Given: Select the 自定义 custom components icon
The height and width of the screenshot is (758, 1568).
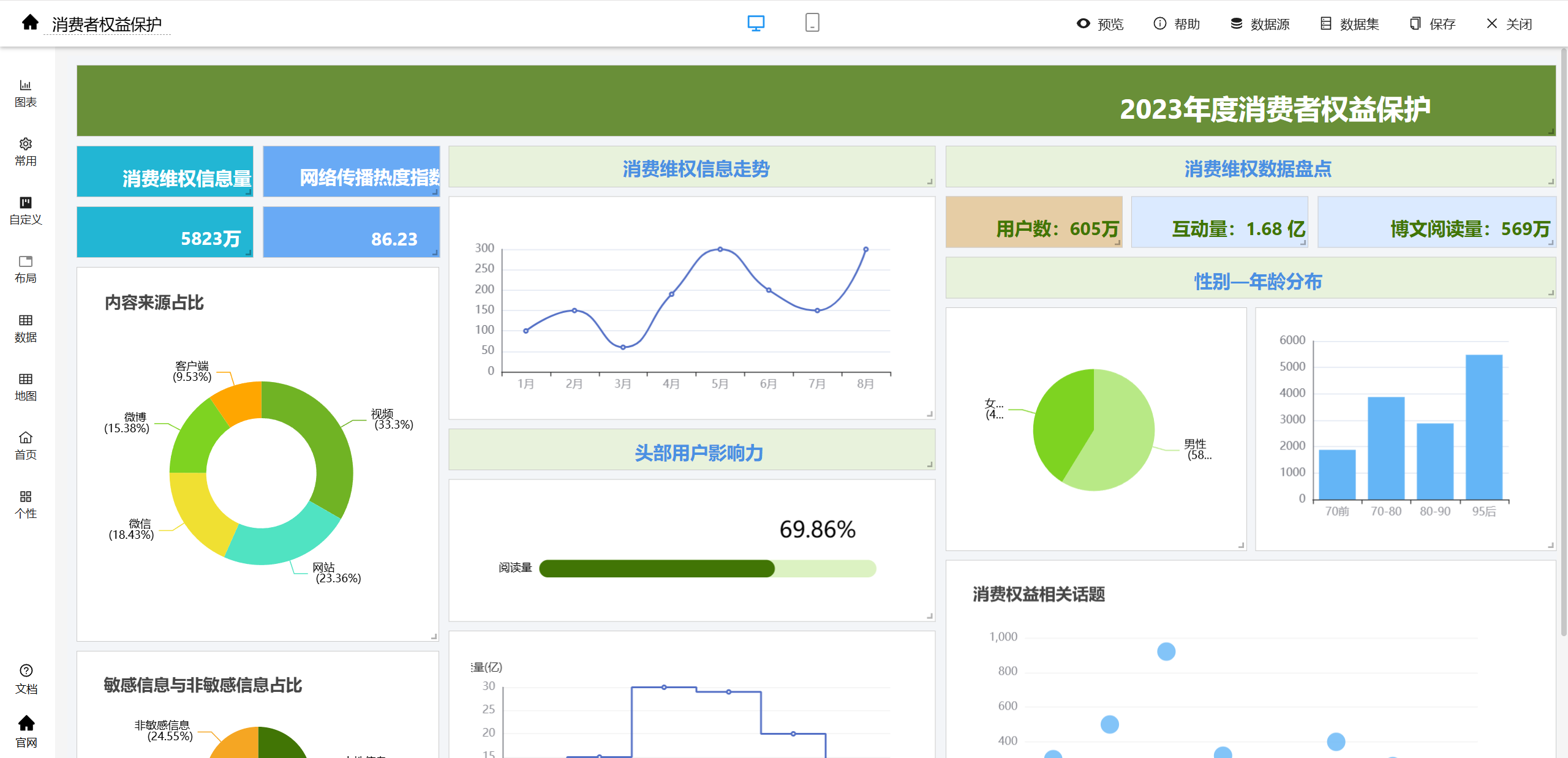Looking at the screenshot, I should (x=25, y=210).
